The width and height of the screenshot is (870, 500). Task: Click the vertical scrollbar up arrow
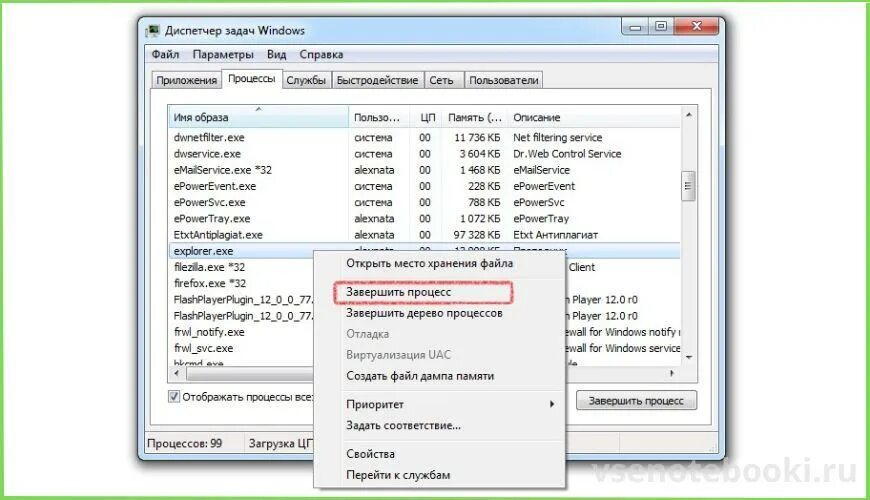tap(689, 114)
